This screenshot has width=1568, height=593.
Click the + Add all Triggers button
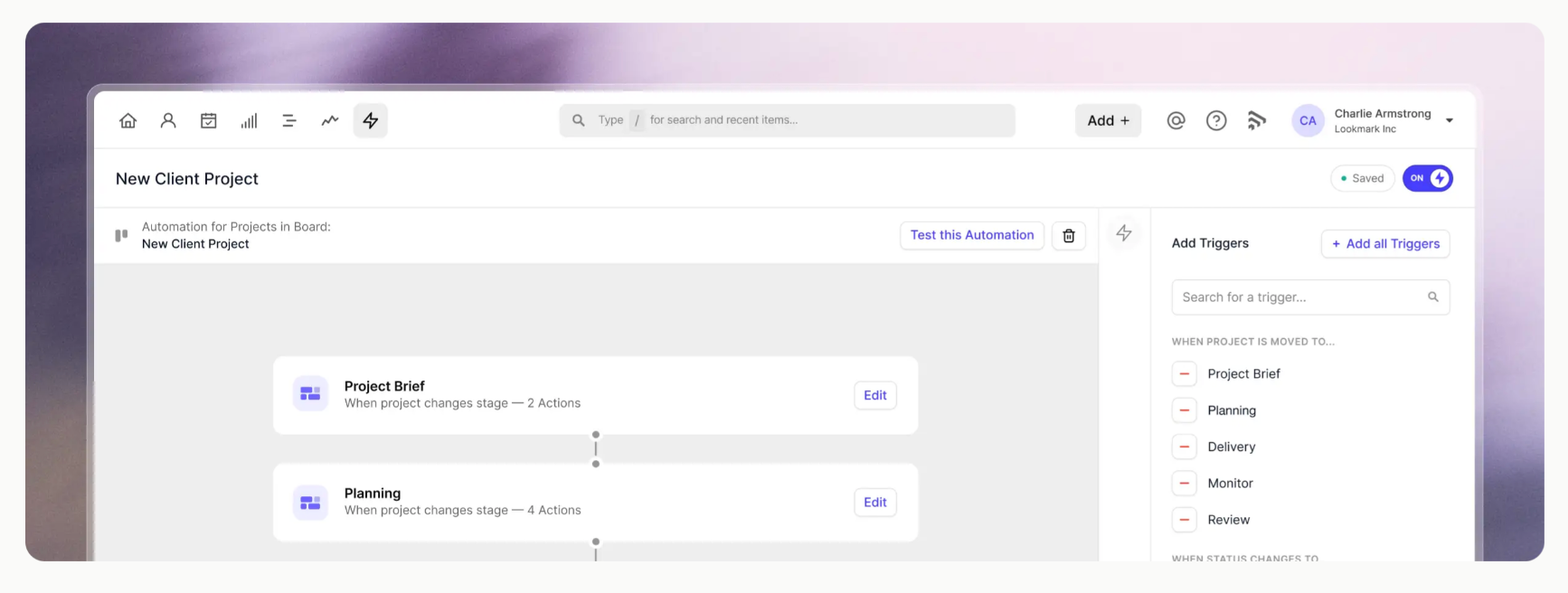tap(1385, 244)
